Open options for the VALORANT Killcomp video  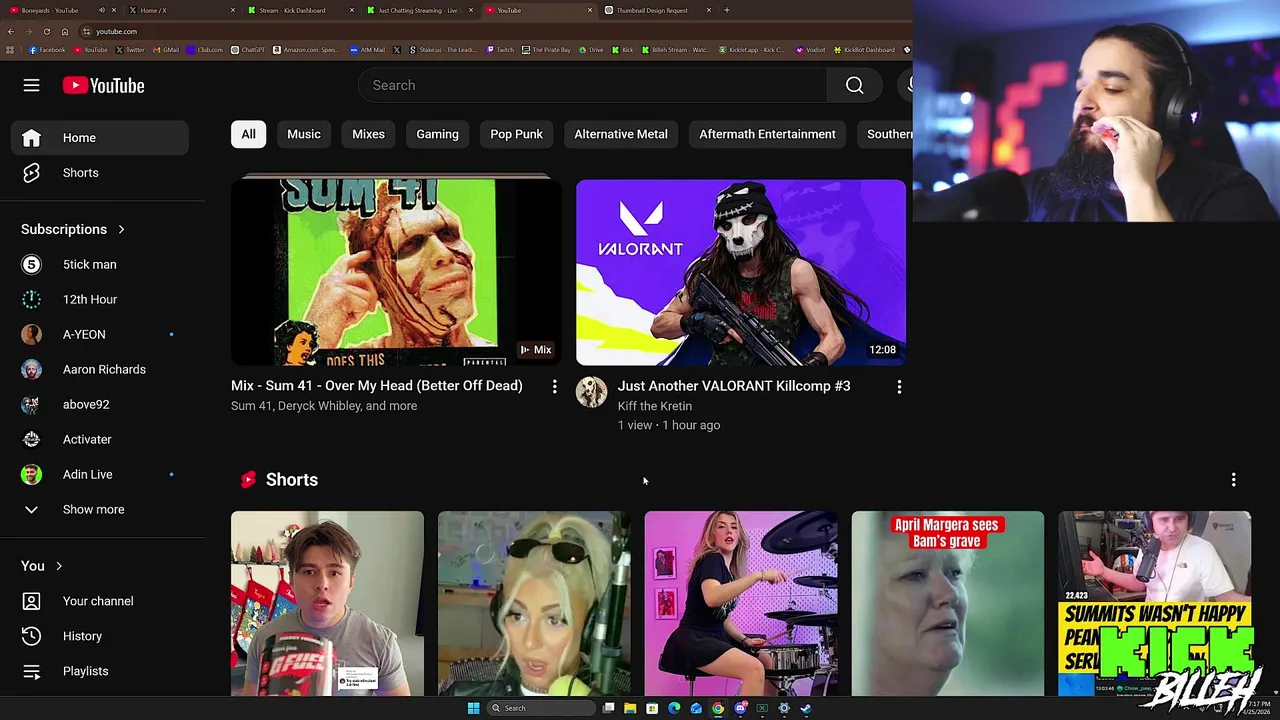[x=898, y=386]
